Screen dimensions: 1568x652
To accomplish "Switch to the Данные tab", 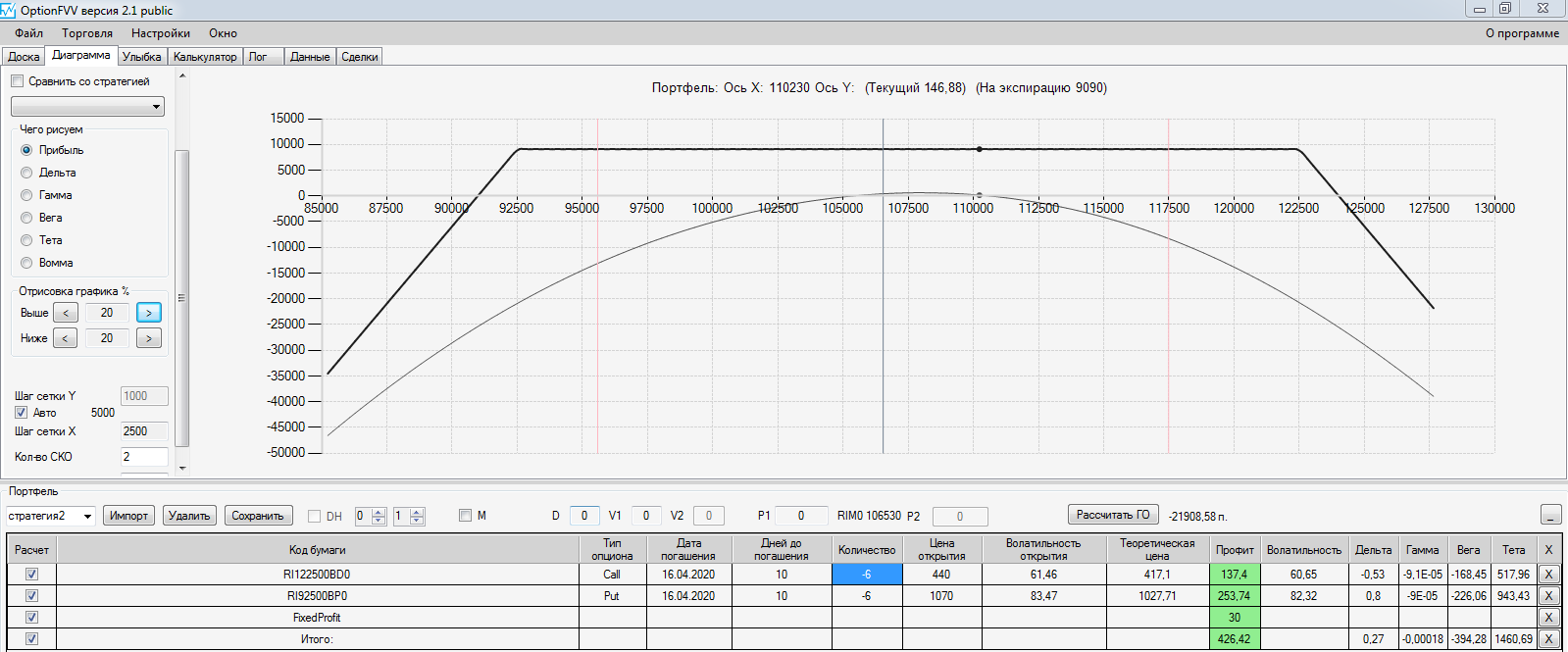I will tap(310, 57).
